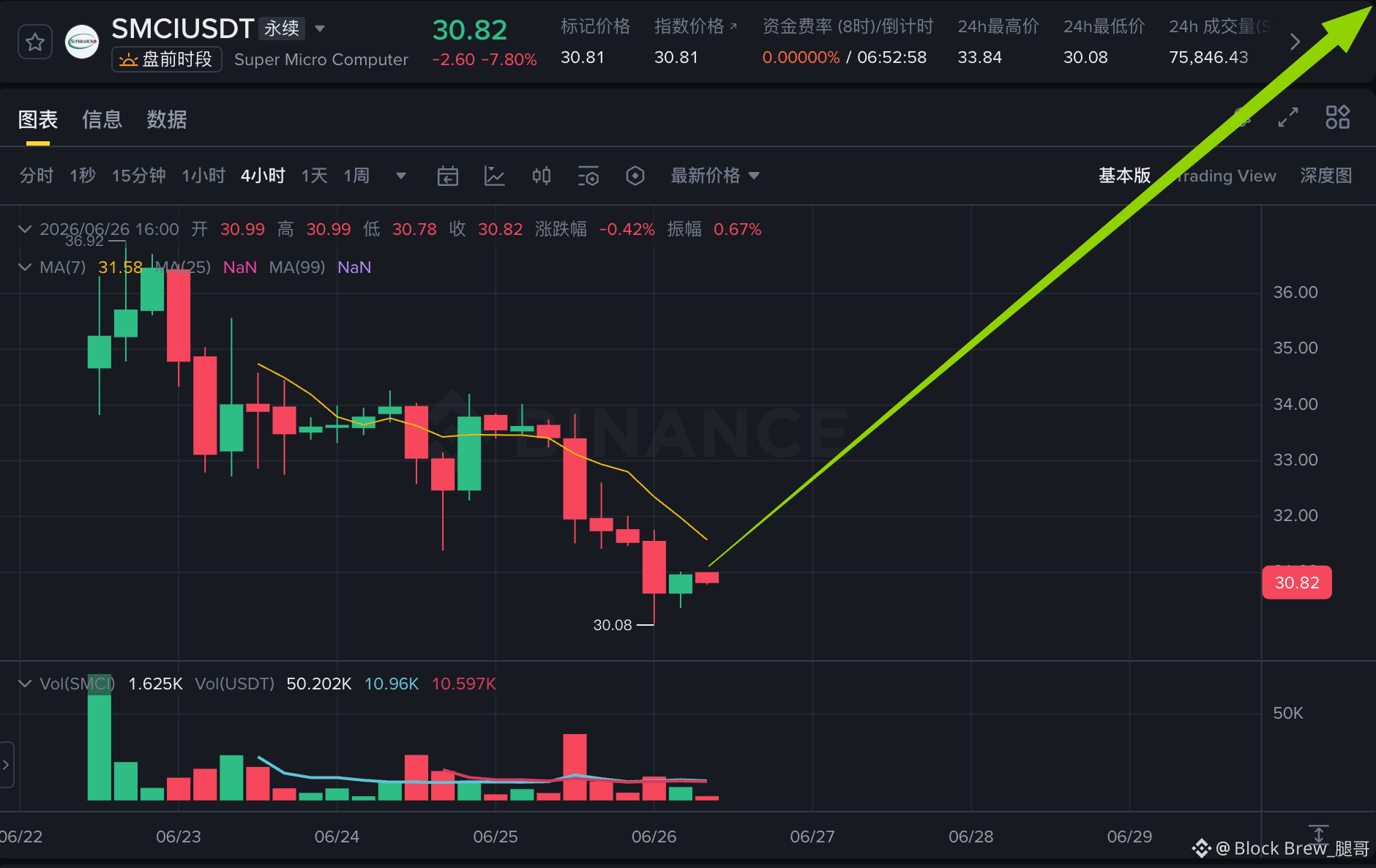Click the 永续 perpetual contract badge
Image resolution: width=1376 pixels, height=868 pixels.
282,29
